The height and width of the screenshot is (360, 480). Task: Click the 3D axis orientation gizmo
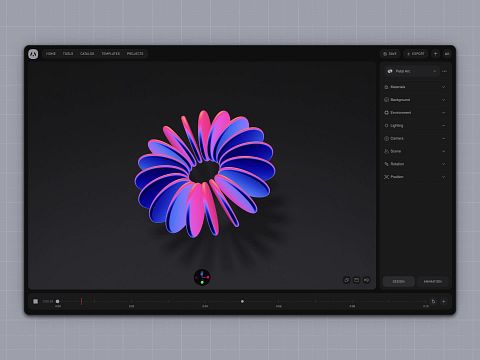click(202, 277)
